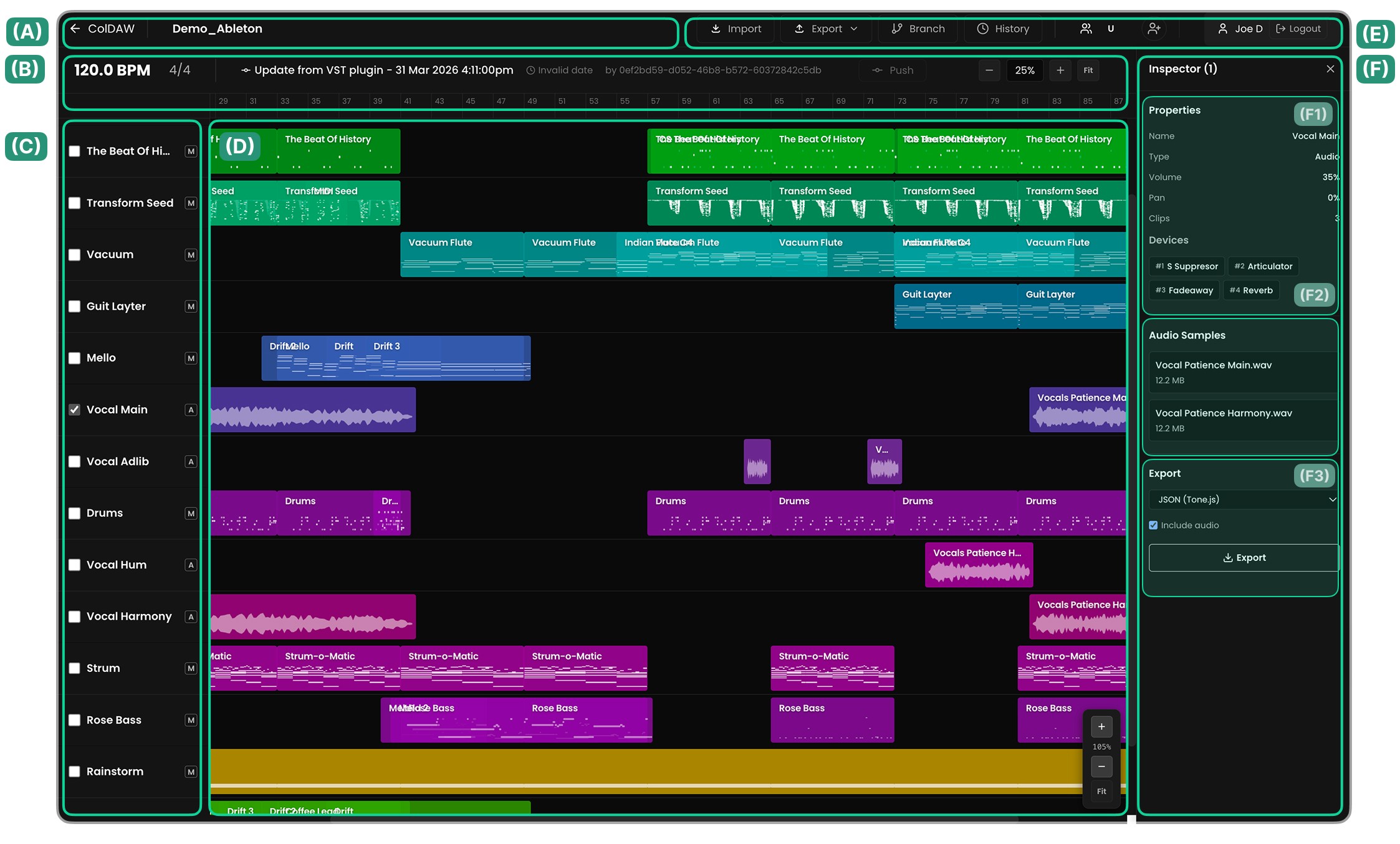This screenshot has width=1400, height=844.
Task: Click the 25% zoom level field
Action: pyautogui.click(x=1024, y=70)
